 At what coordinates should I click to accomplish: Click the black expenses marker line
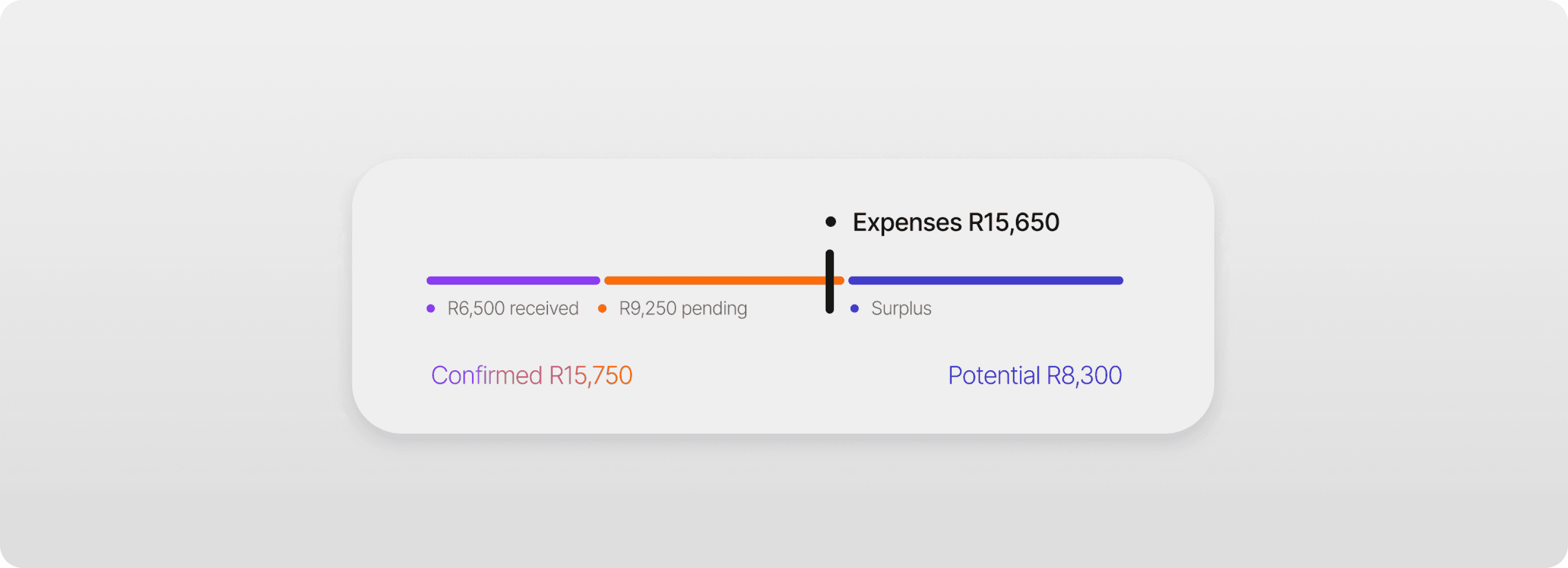click(829, 281)
